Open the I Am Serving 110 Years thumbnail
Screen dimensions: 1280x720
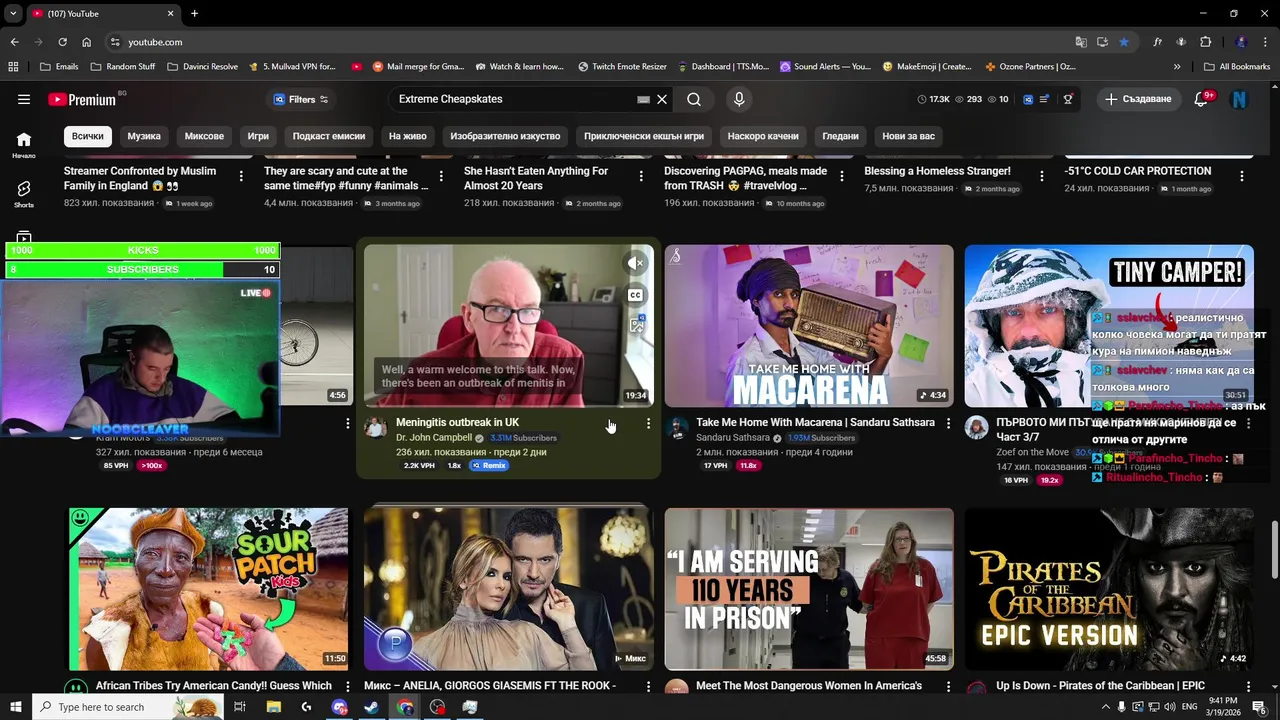coord(809,589)
